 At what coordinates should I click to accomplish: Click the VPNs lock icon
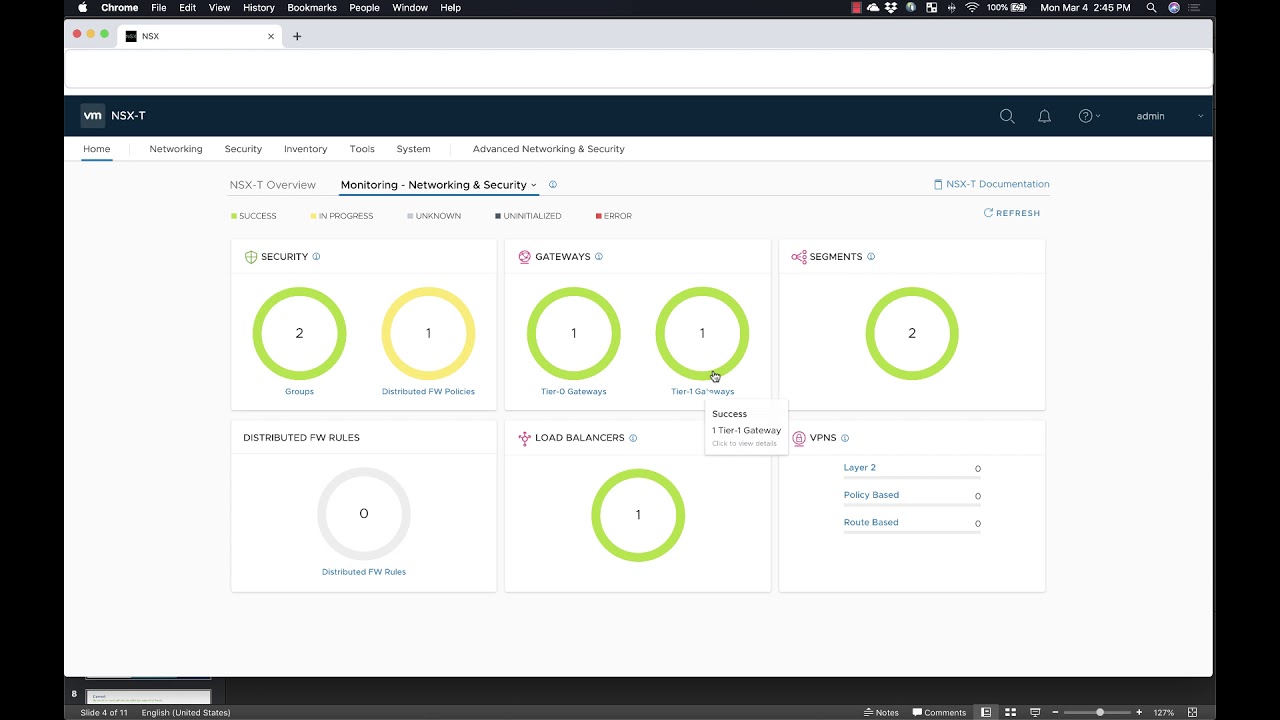799,438
